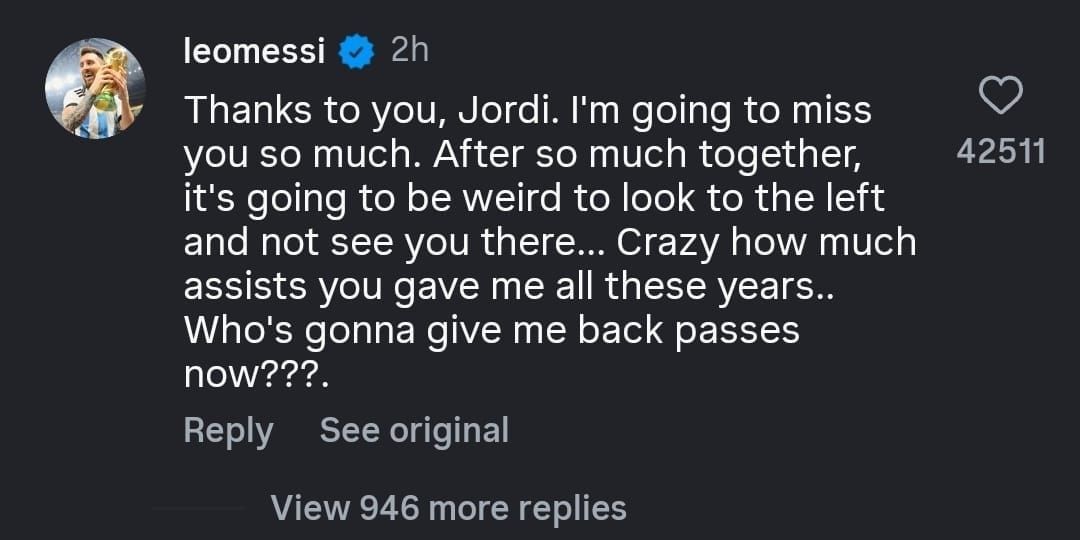Like the leomessi comment with the heart

[x=999, y=97]
